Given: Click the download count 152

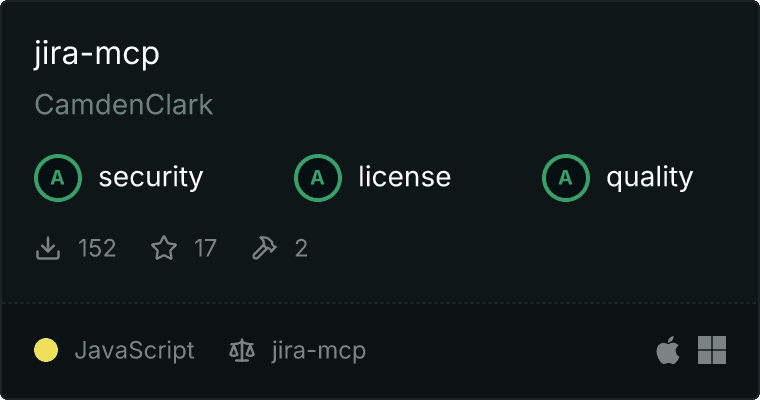Looking at the screenshot, I should click(97, 248).
